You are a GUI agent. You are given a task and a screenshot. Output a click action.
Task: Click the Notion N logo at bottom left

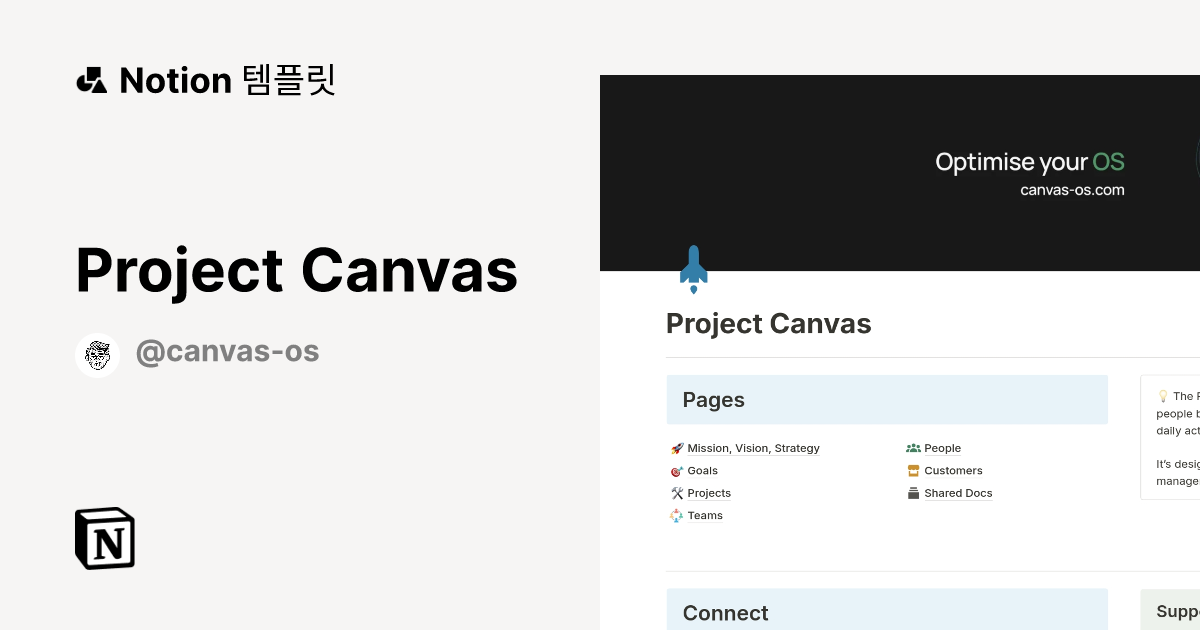104,538
